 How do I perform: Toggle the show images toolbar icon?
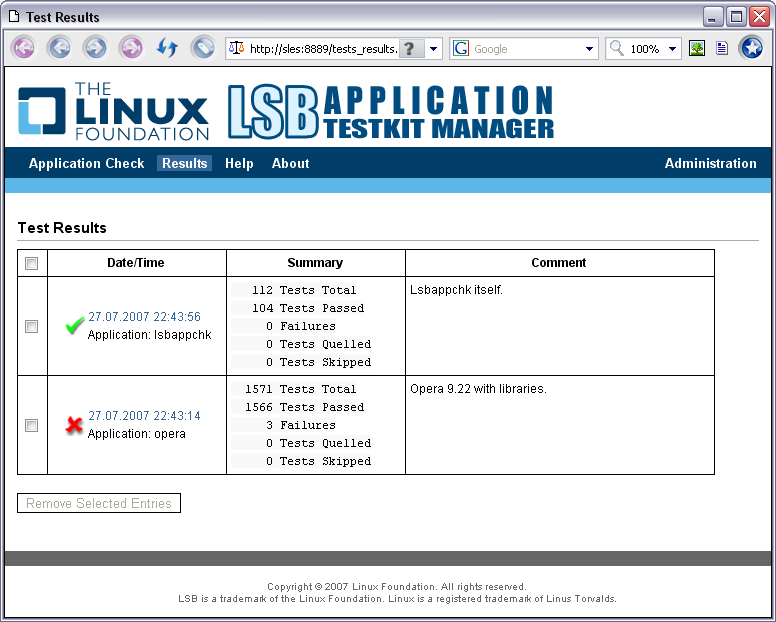697,48
